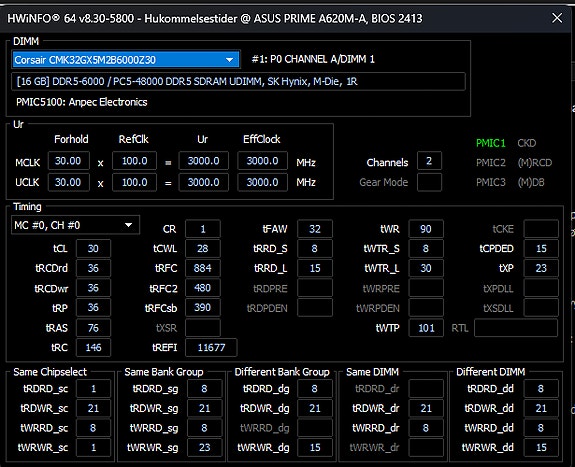Image resolution: width=575 pixels, height=467 pixels.
Task: Click the empty Gear Mode field
Action: tap(429, 182)
